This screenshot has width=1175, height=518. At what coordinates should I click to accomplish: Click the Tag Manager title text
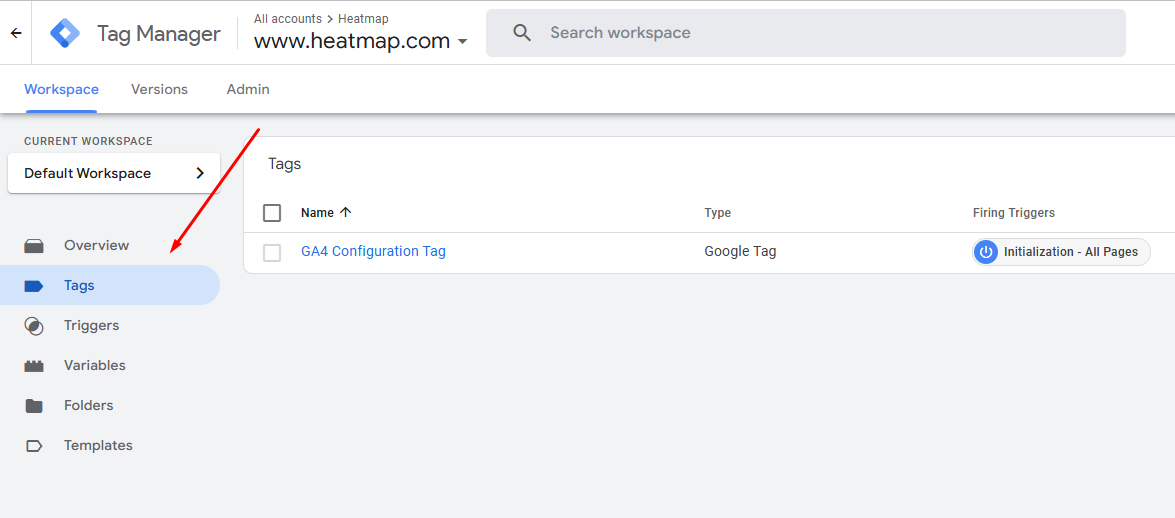pos(159,34)
